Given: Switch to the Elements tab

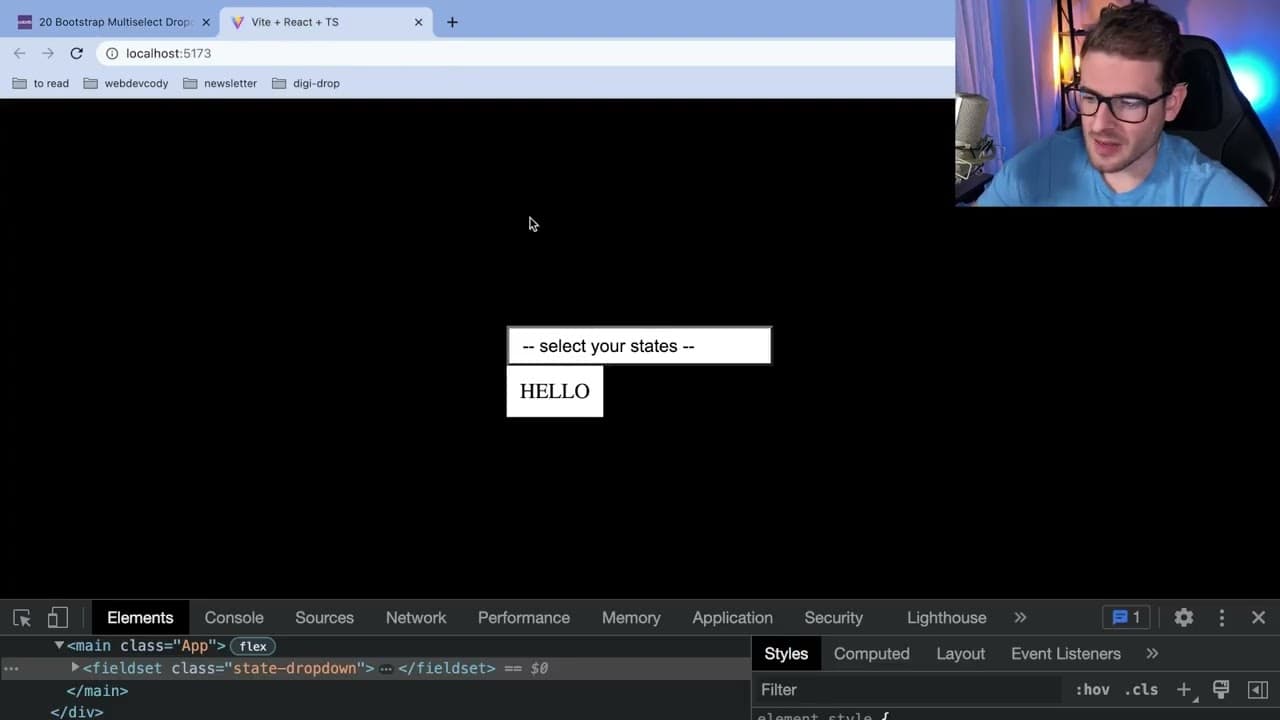Looking at the screenshot, I should pyautogui.click(x=140, y=618).
